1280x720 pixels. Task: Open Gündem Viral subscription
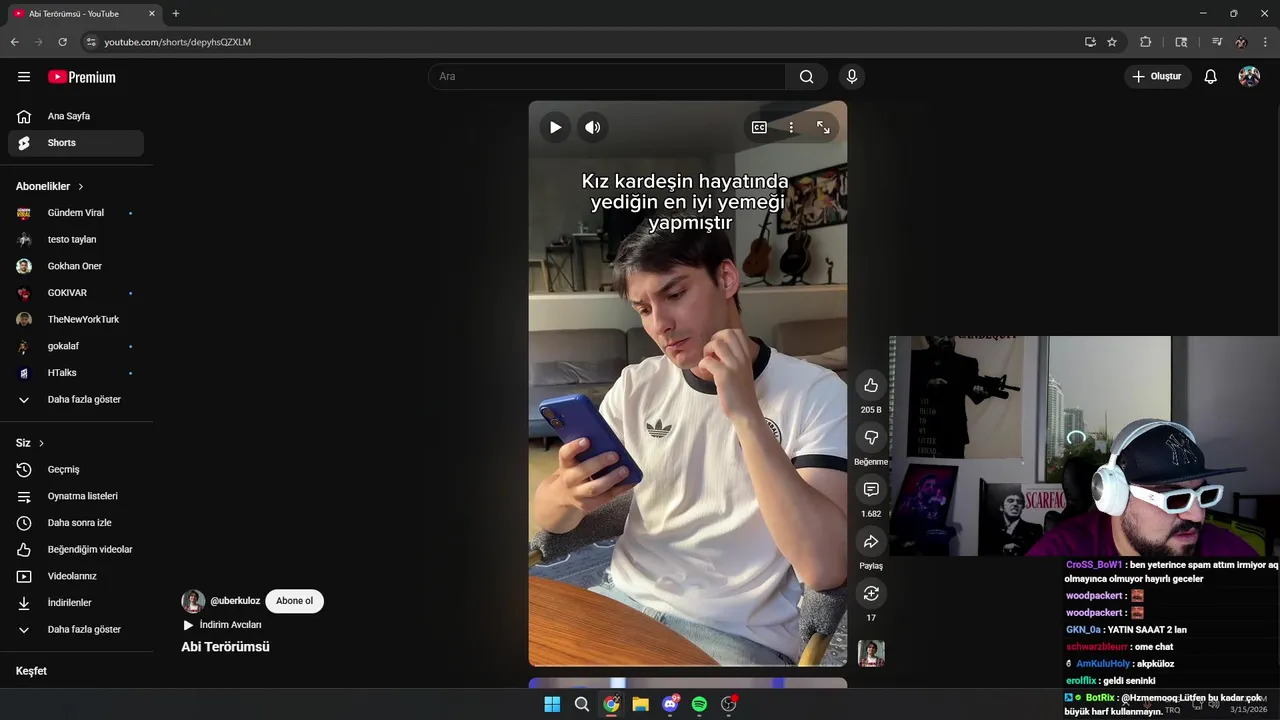click(76, 213)
